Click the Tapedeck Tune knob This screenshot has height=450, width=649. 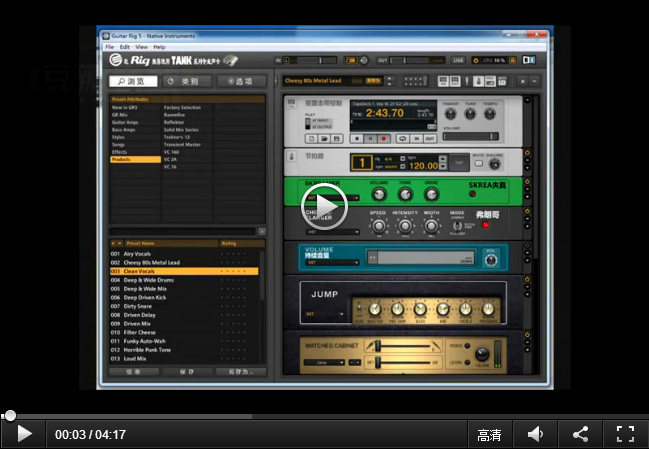click(470, 113)
